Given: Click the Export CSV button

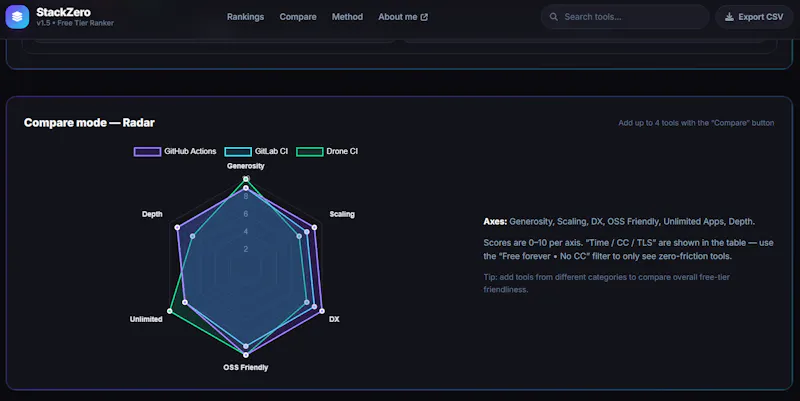Looking at the screenshot, I should click(754, 17).
